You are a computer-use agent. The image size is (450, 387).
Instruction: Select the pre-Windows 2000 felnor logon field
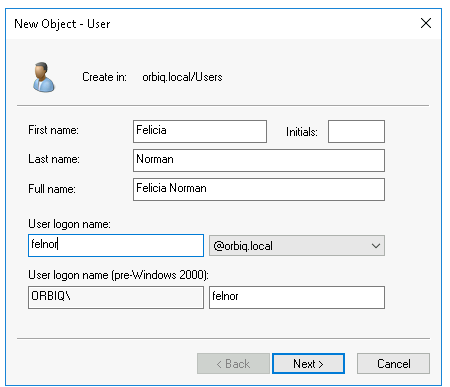pos(297,297)
